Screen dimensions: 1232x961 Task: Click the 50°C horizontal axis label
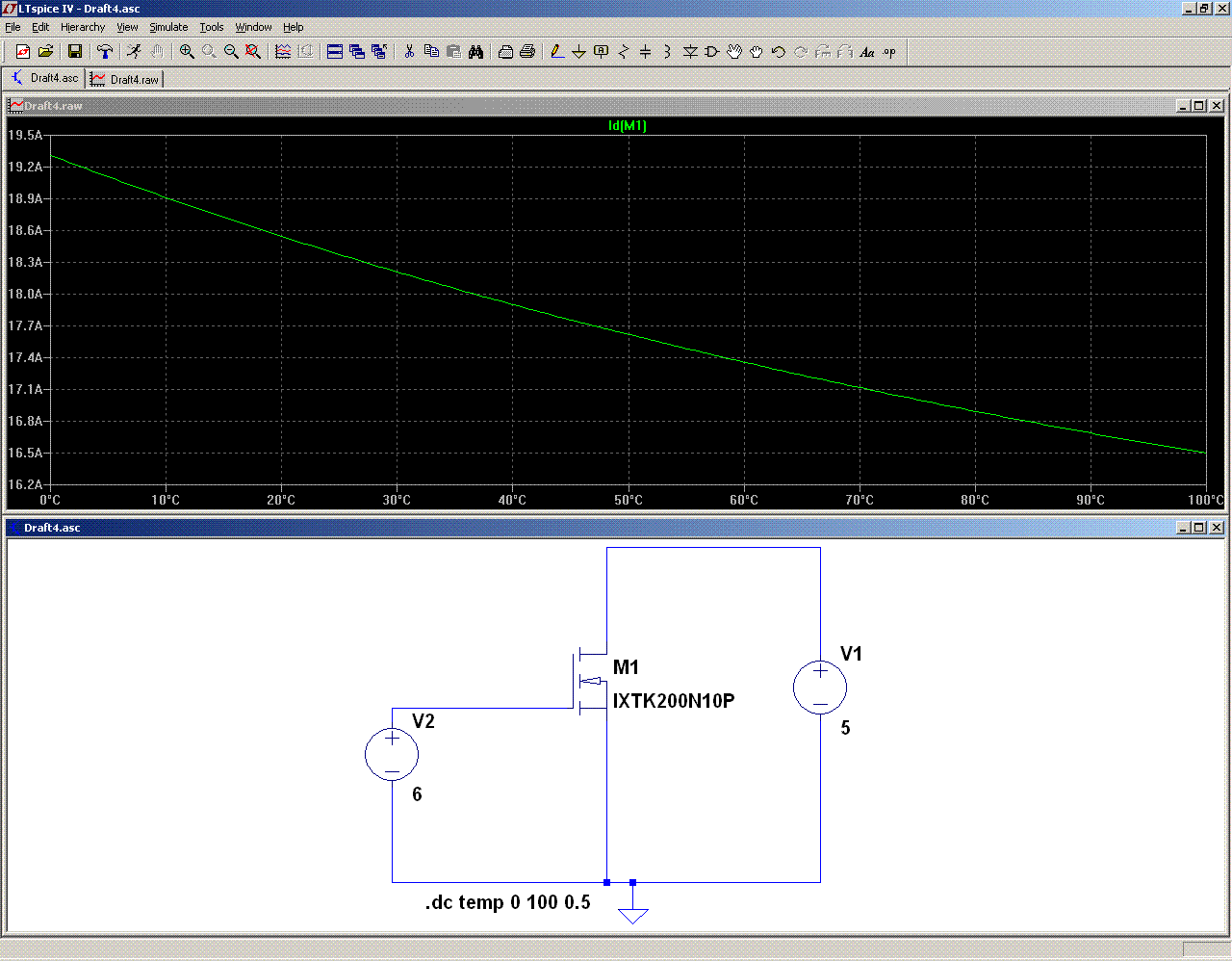(x=629, y=500)
